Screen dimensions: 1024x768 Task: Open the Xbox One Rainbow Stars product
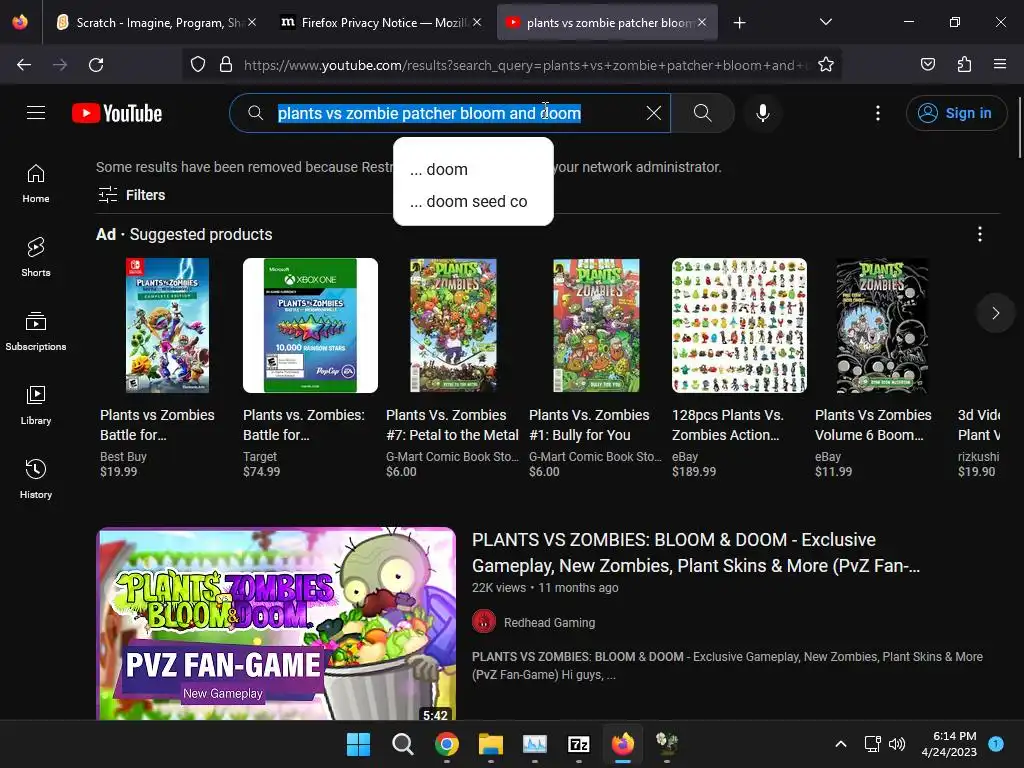coord(310,369)
